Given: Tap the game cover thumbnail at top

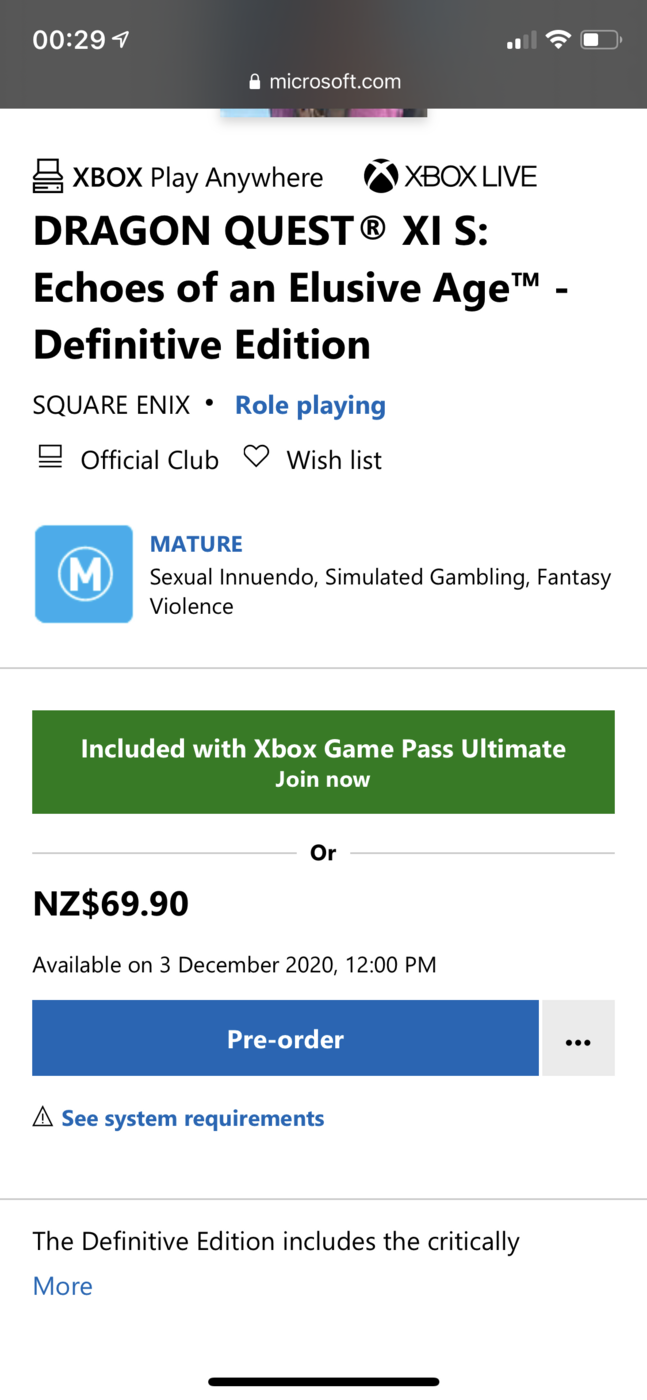Looking at the screenshot, I should 324,112.
